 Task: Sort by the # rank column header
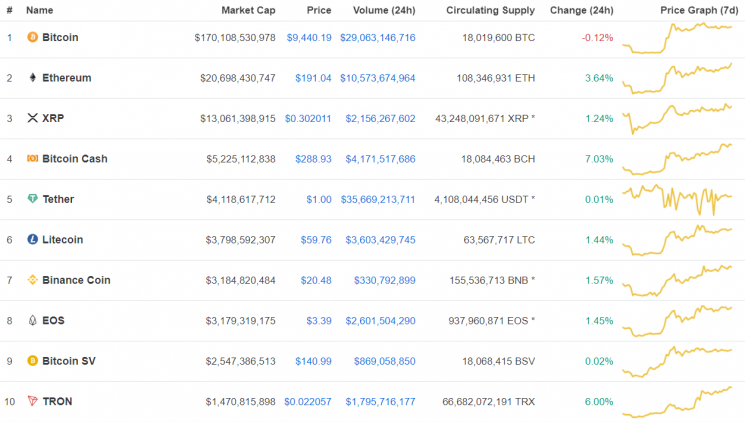click(x=10, y=10)
